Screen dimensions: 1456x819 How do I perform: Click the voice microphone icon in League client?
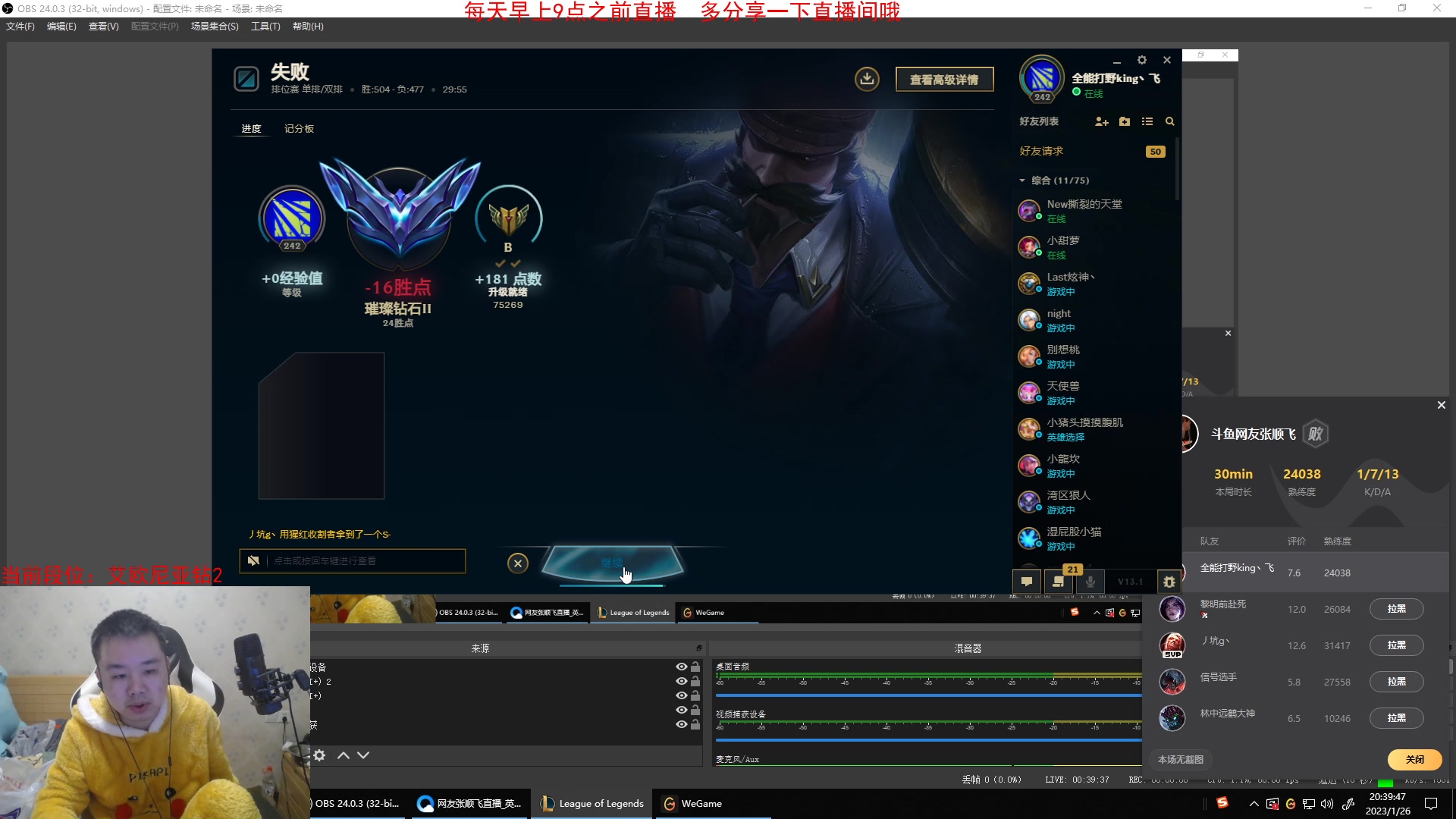1090,582
